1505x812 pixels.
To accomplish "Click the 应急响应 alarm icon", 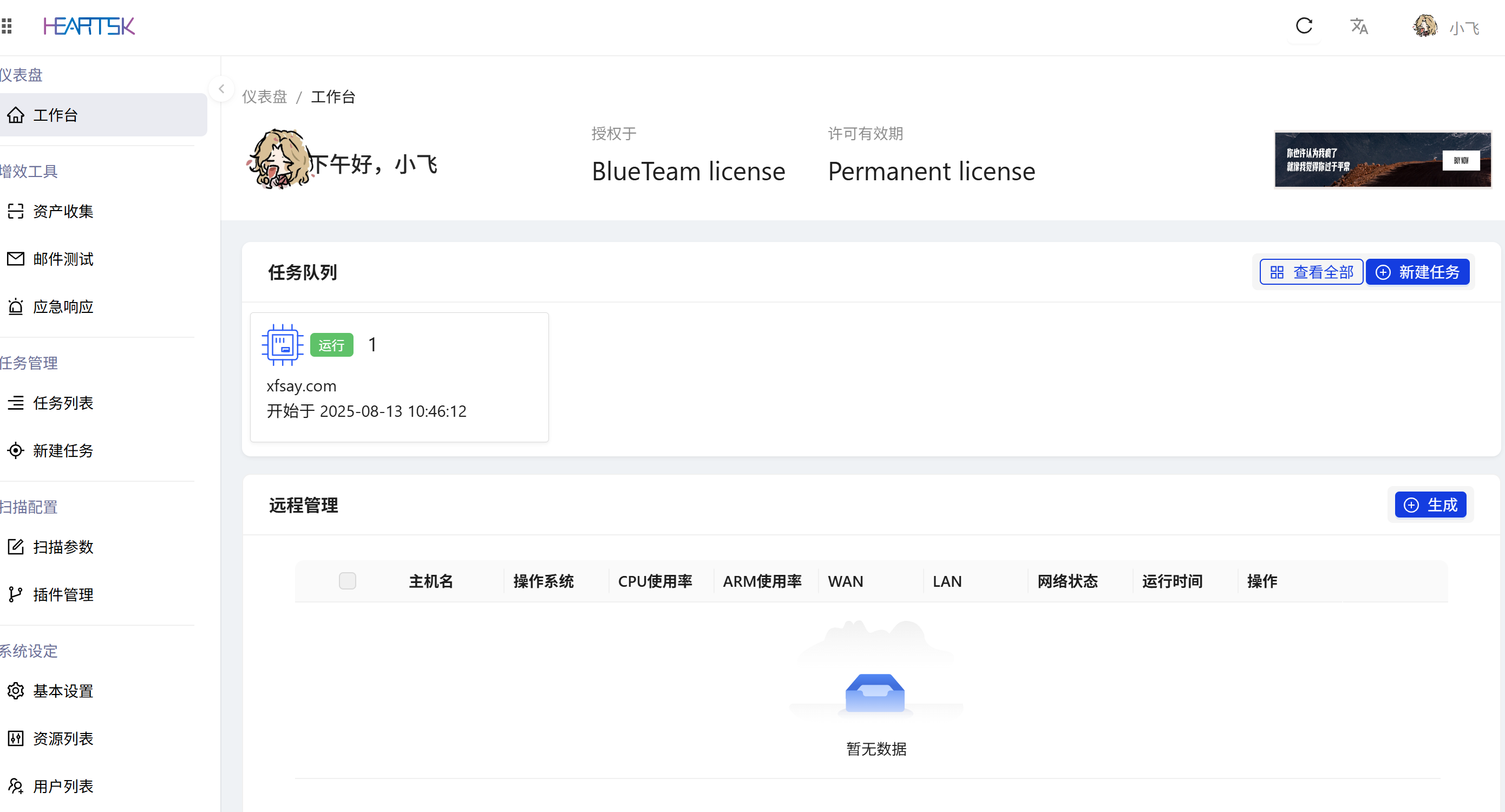I will coord(16,307).
